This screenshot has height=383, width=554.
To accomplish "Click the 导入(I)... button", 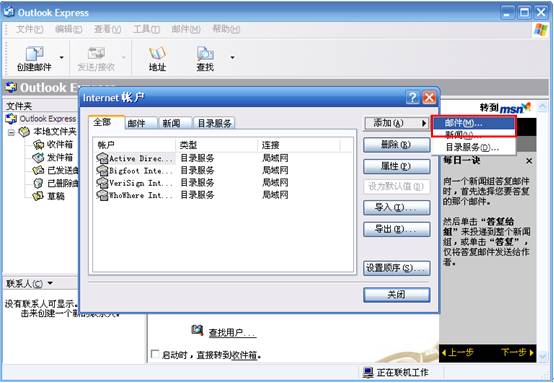I will point(396,208).
